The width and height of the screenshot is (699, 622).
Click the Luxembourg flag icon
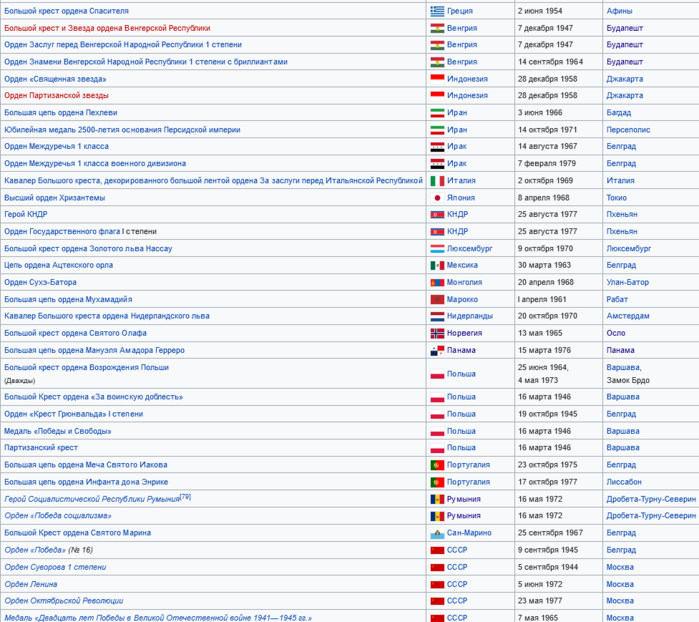coord(437,249)
